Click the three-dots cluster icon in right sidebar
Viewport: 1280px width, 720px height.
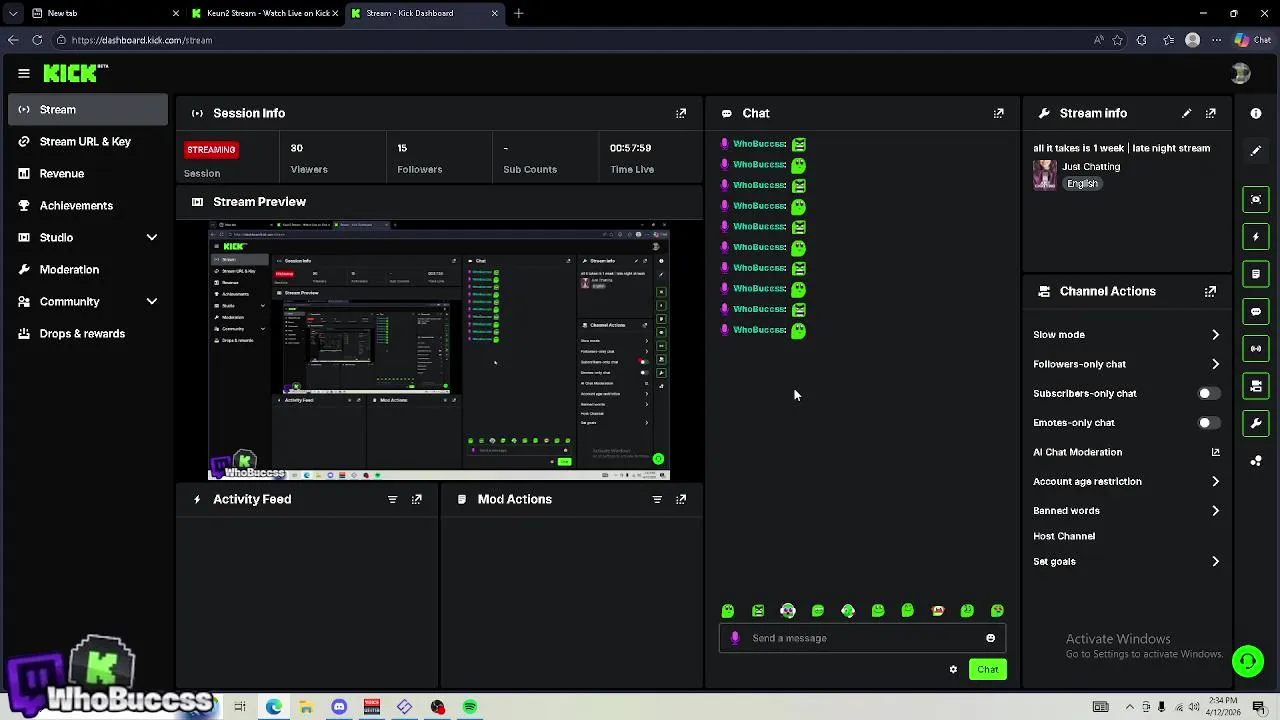1256,461
